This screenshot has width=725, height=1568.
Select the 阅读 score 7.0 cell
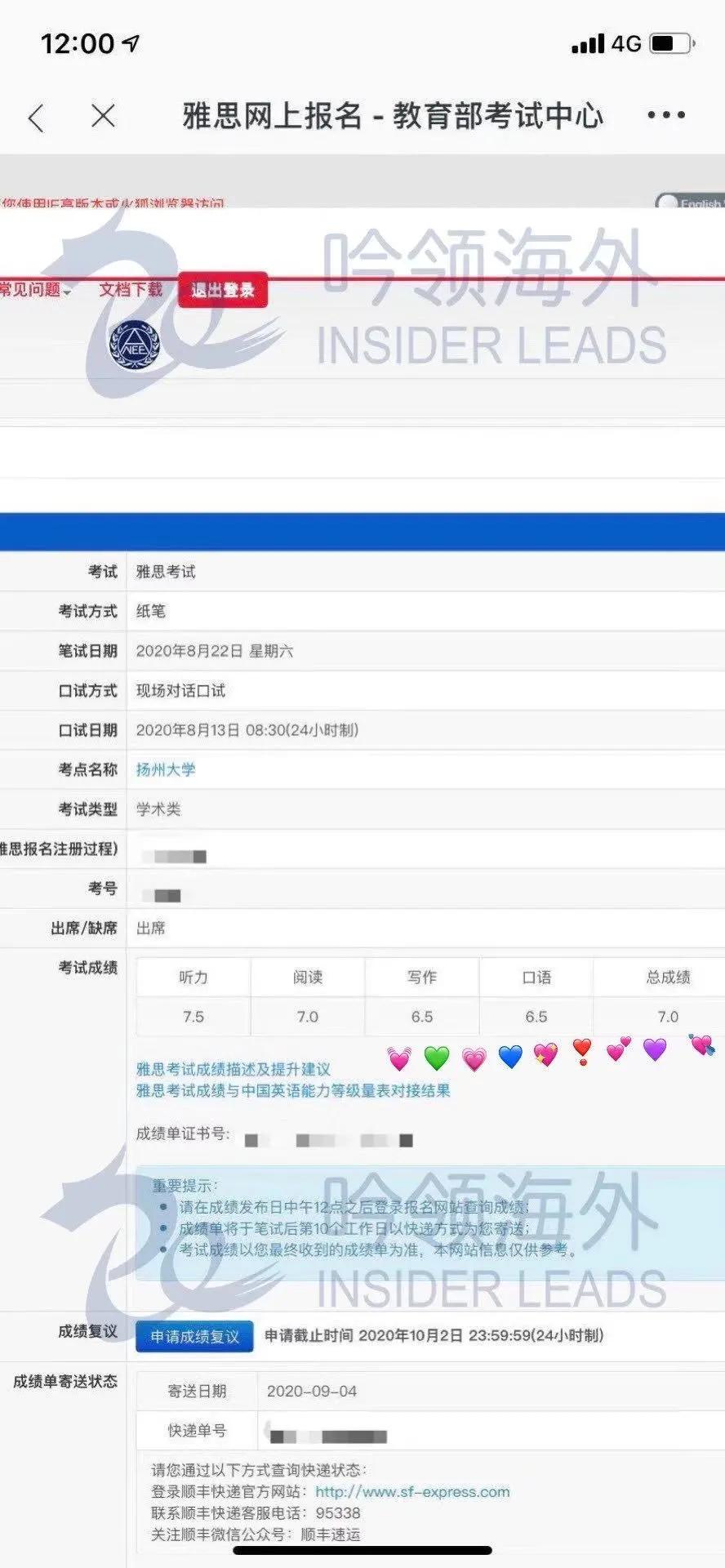pos(308,1017)
